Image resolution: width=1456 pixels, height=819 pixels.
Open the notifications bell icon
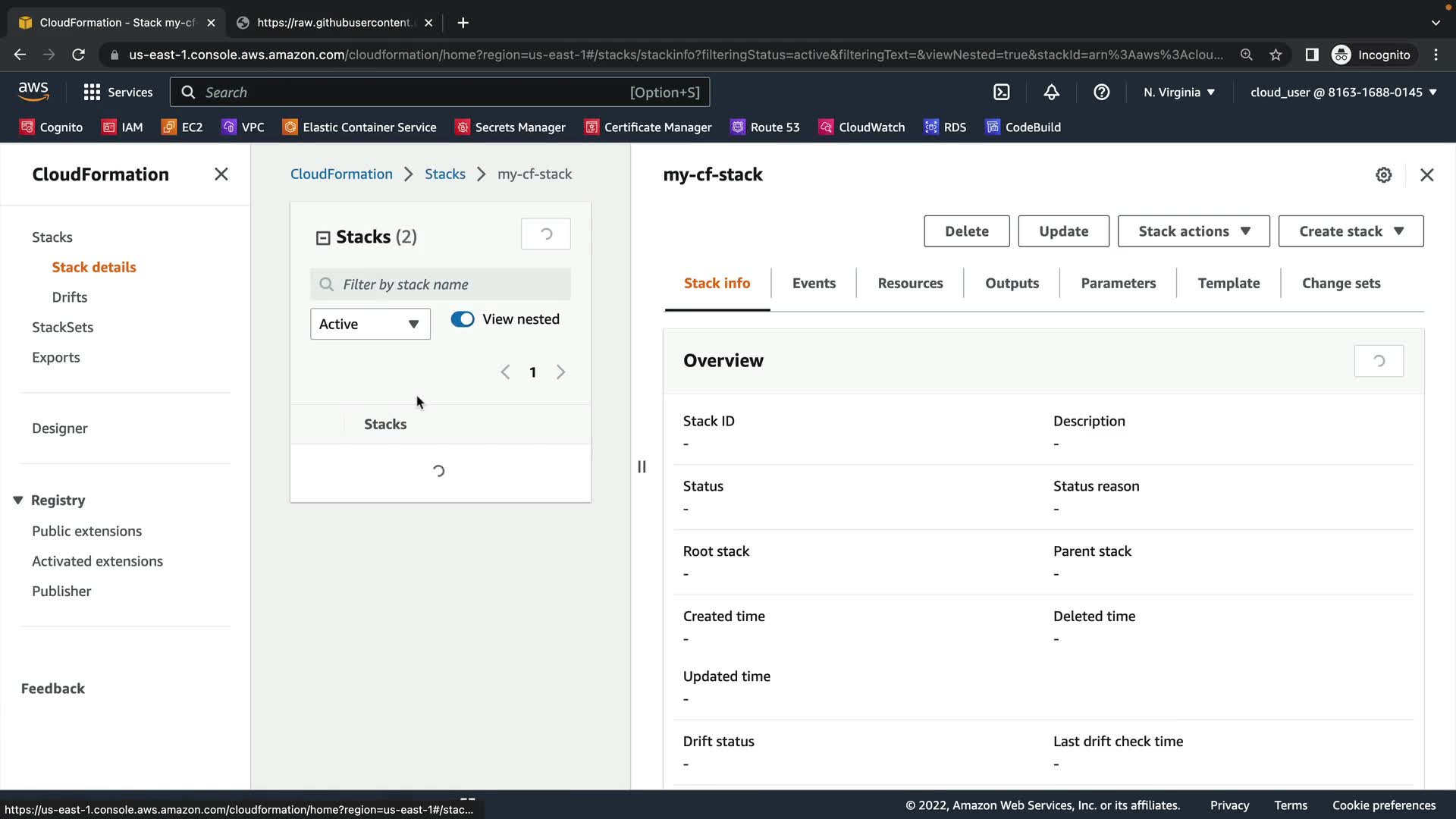pos(1051,93)
